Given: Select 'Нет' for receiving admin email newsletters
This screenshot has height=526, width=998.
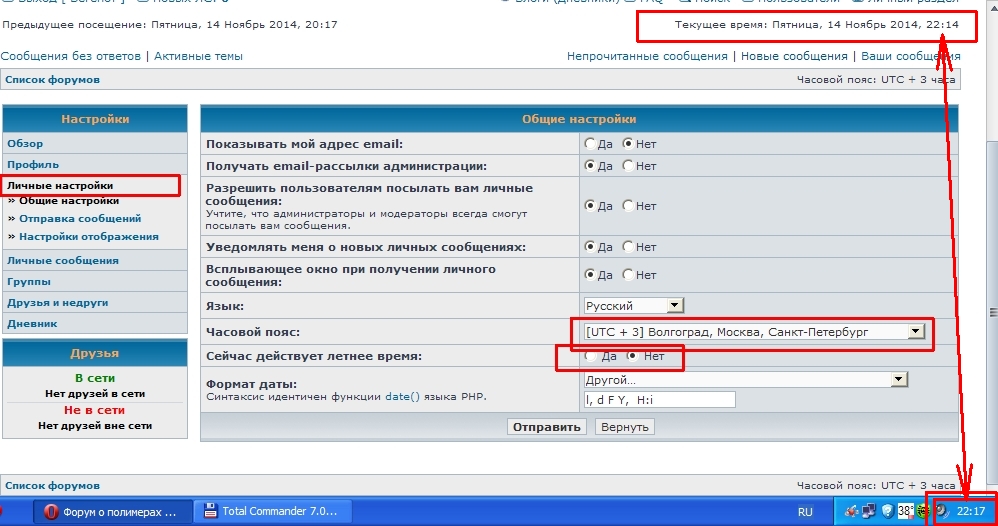Looking at the screenshot, I should [628, 166].
